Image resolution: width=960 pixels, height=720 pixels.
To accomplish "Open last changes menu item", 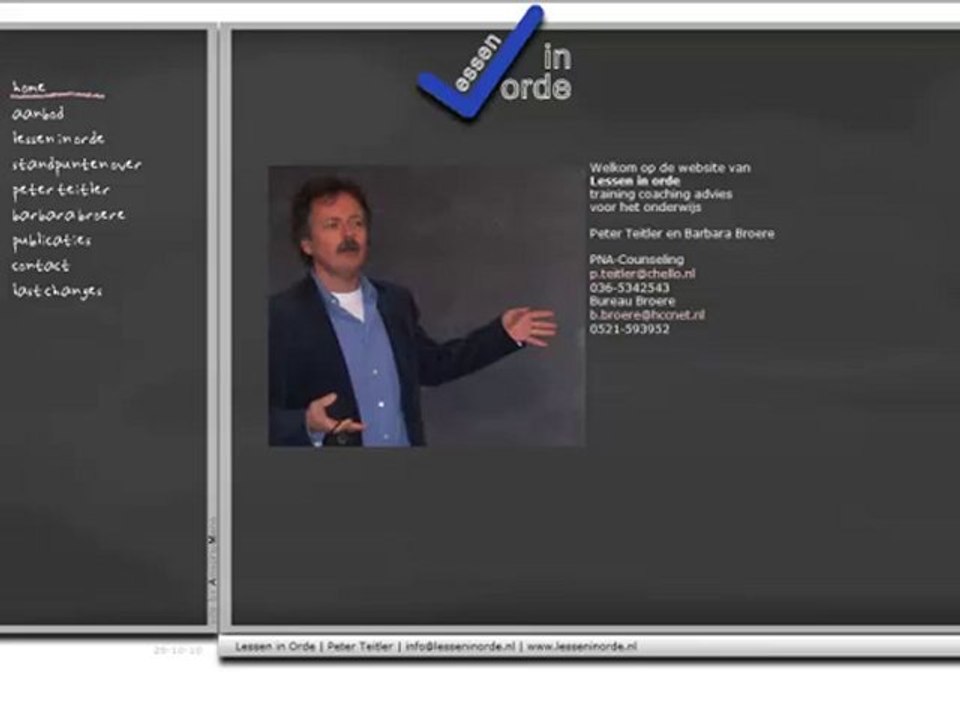I will [x=57, y=291].
